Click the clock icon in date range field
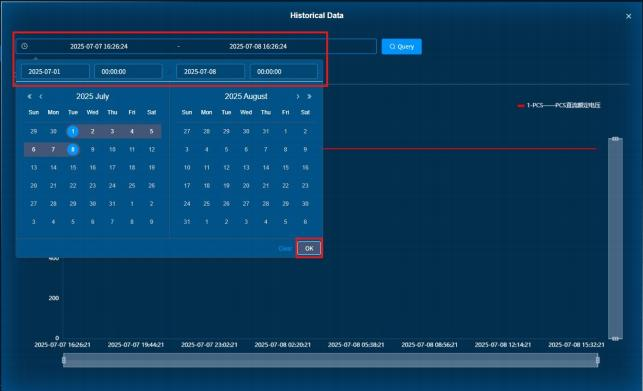Screen dimensions: 643x391 pyautogui.click(x=25, y=46)
